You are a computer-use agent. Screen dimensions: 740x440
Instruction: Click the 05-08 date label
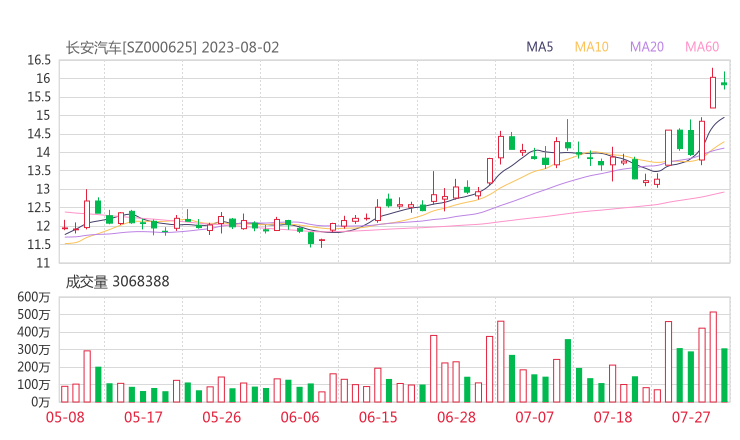pyautogui.click(x=65, y=417)
